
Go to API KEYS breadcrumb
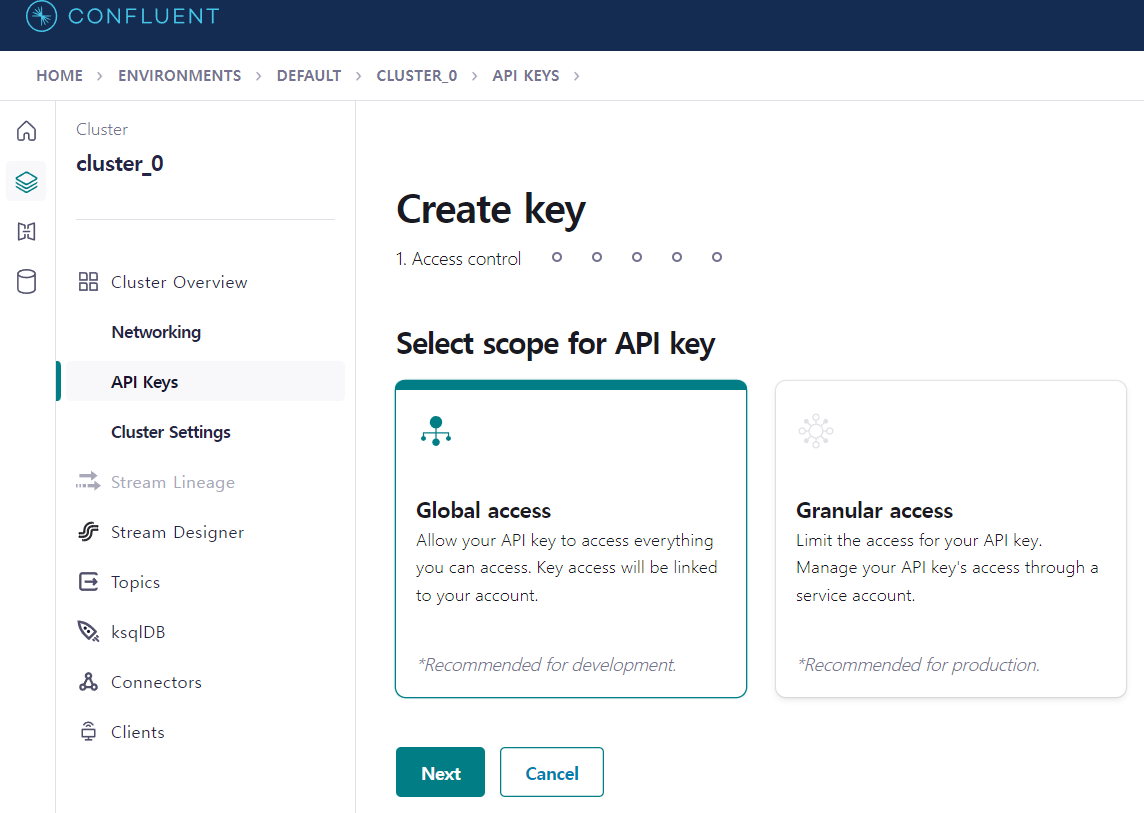coord(526,76)
